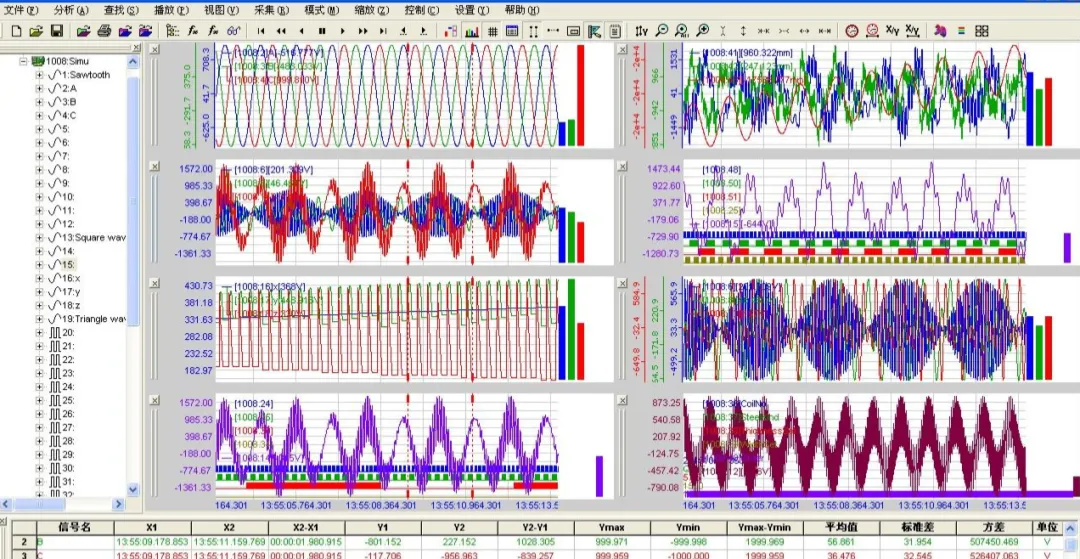Expand the 2:A tree node
The width and height of the screenshot is (1080, 559).
coord(39,88)
